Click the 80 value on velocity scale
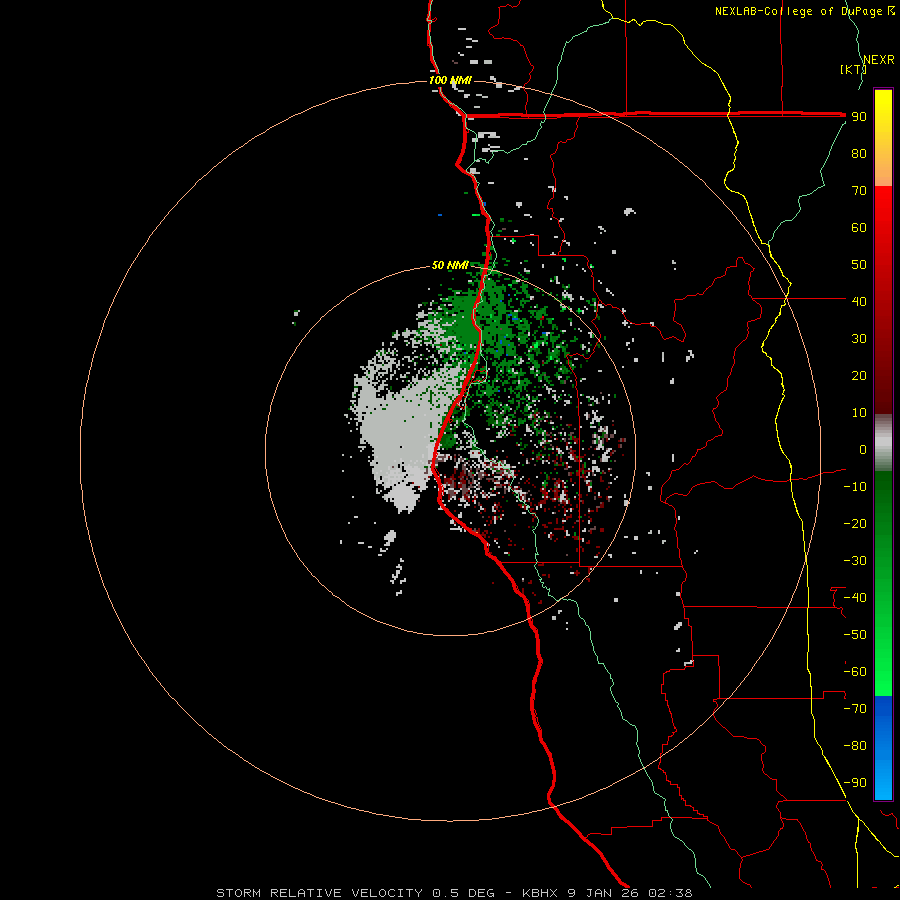The image size is (900, 900). (859, 153)
